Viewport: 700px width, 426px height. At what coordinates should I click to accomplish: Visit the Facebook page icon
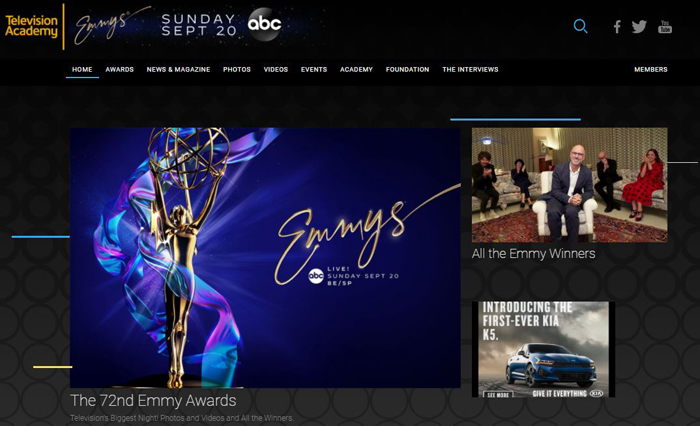617,27
